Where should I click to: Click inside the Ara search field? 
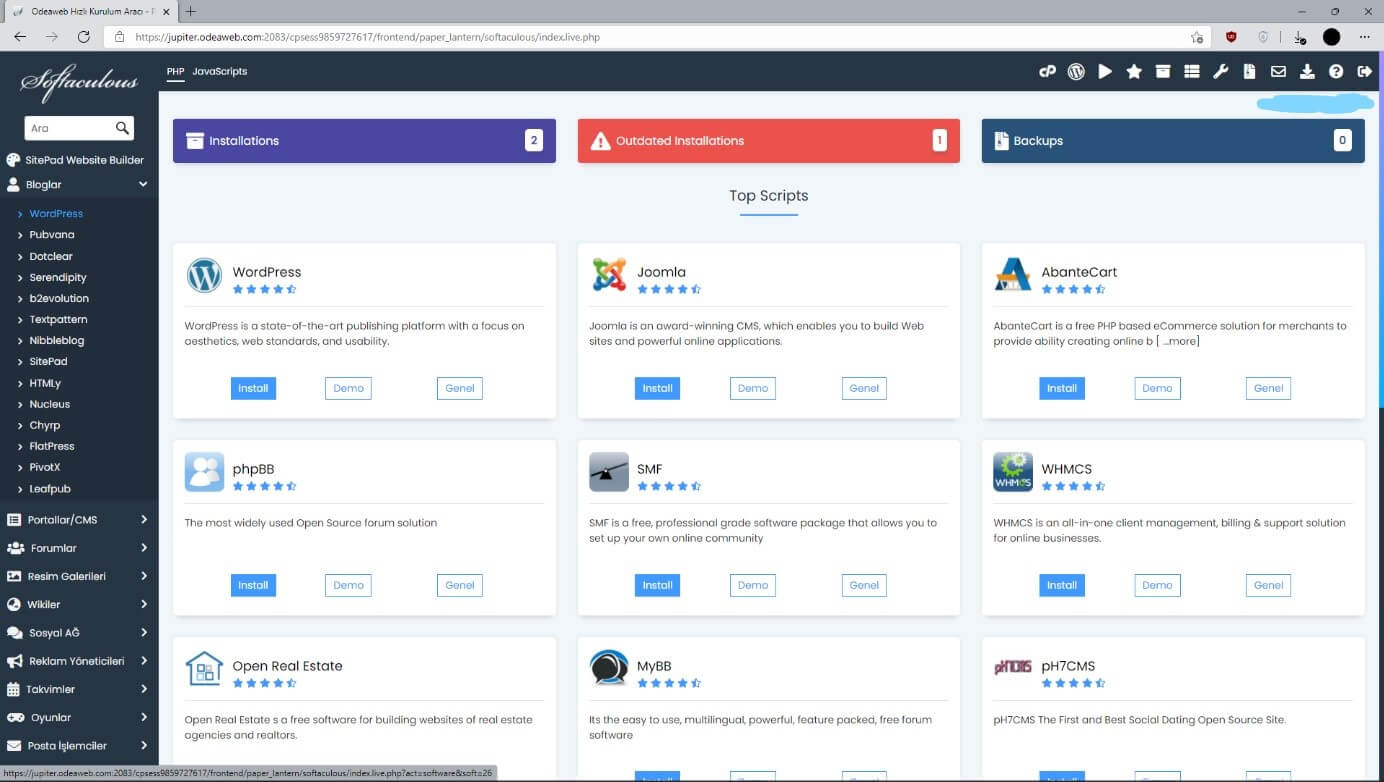click(70, 128)
